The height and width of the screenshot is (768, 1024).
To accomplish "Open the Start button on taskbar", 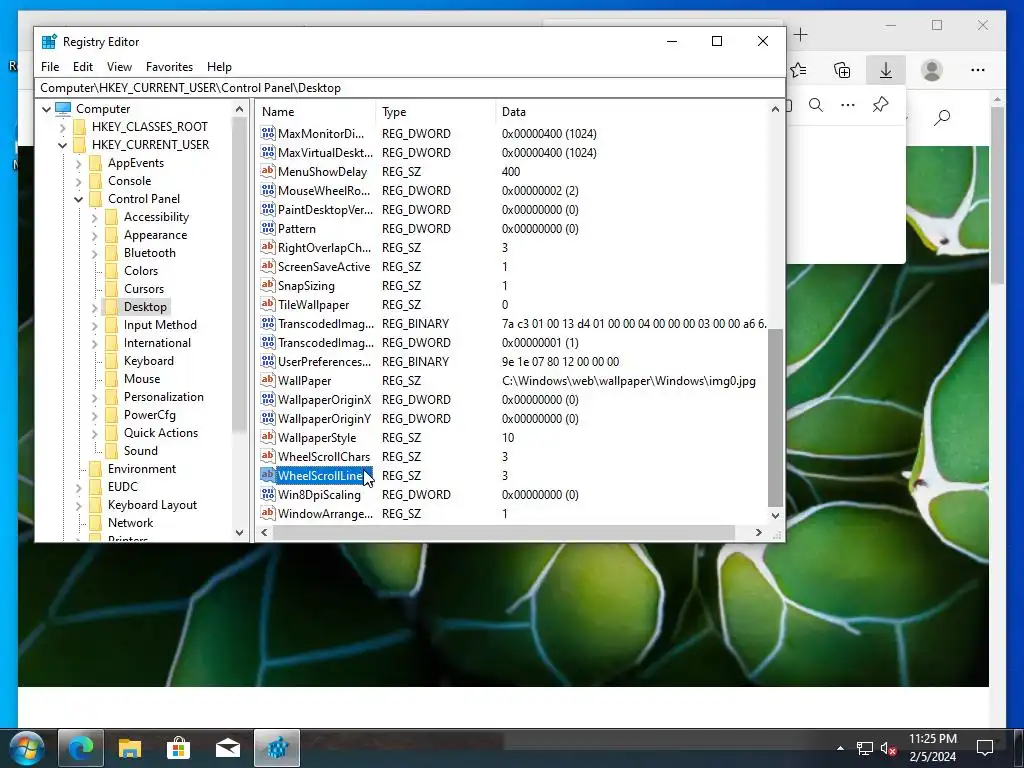I will 27,748.
